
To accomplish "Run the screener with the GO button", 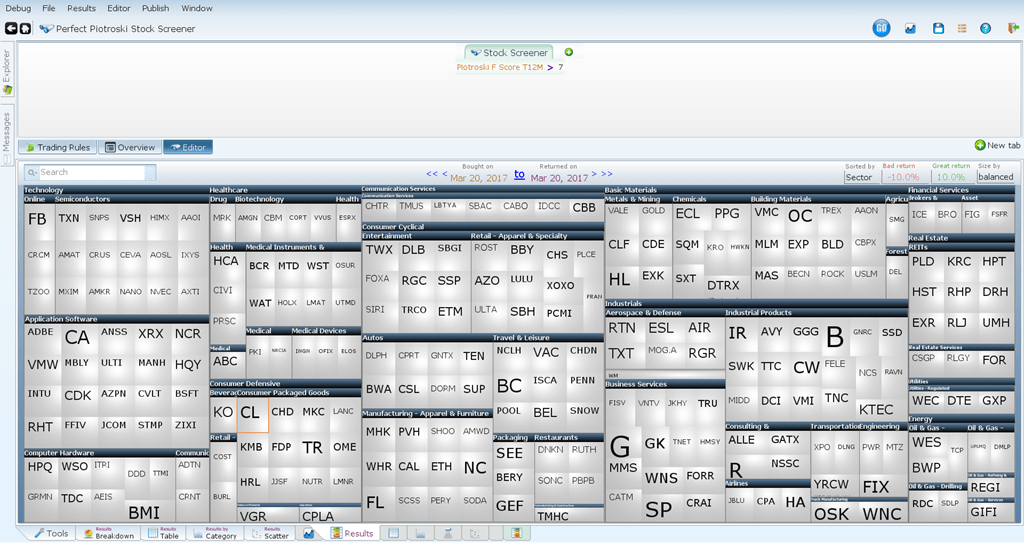I will [881, 28].
